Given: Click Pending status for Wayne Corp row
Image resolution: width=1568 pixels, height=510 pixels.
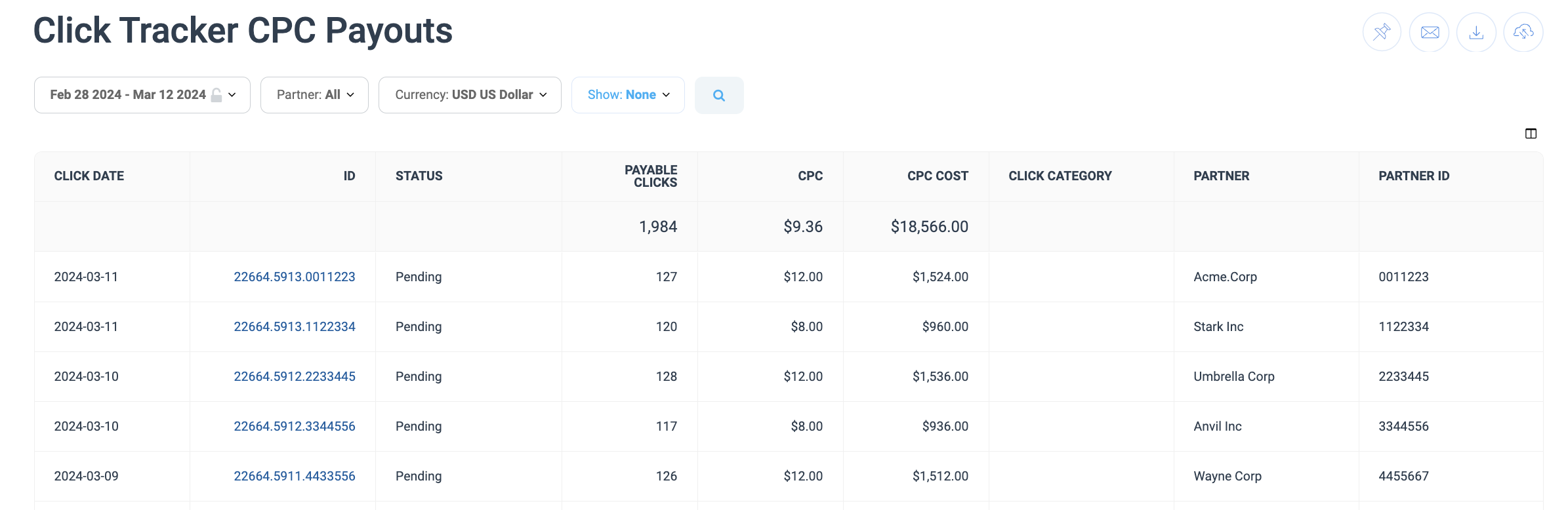Looking at the screenshot, I should tap(419, 476).
